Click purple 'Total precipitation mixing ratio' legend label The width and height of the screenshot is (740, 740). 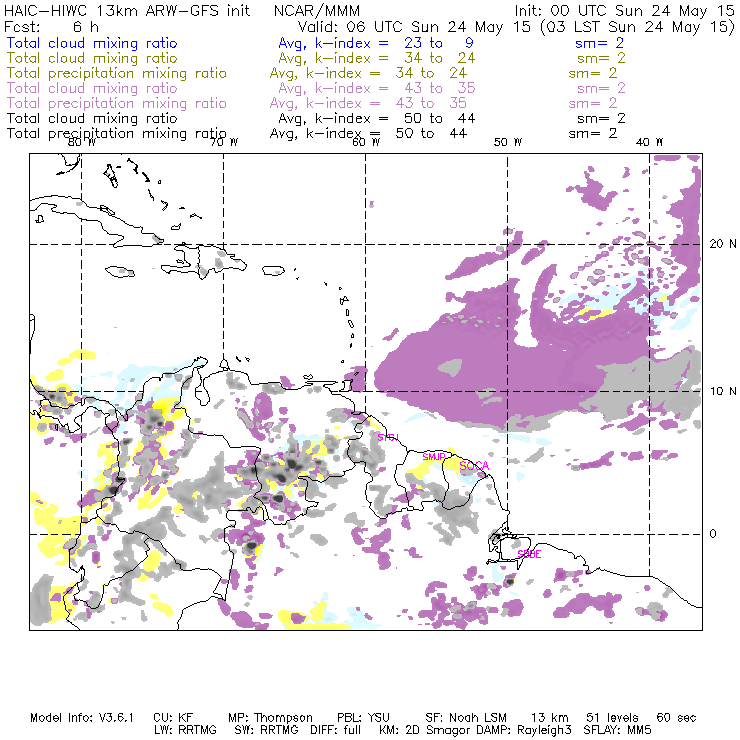tap(117, 103)
